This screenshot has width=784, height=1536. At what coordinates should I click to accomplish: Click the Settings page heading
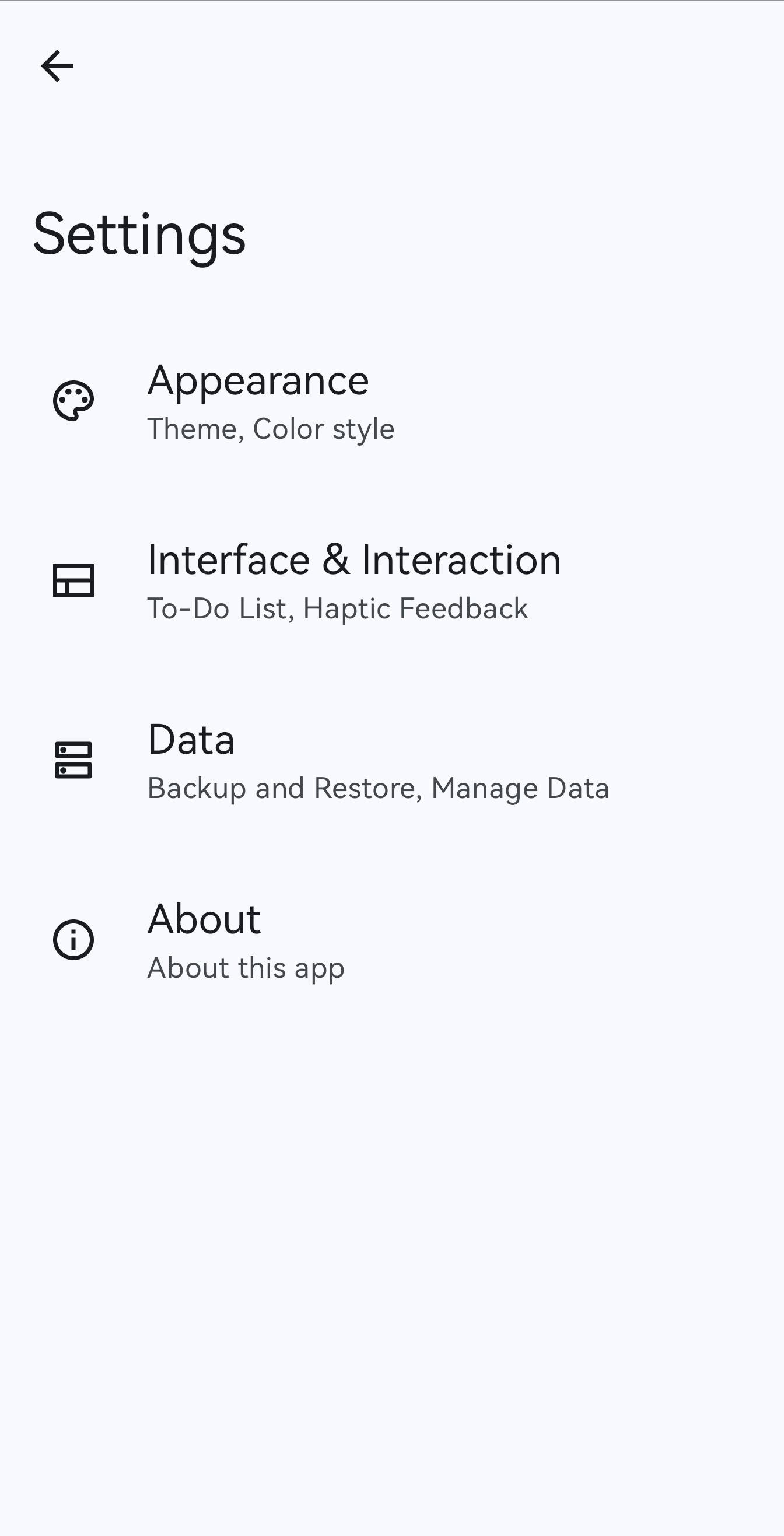[x=139, y=234]
